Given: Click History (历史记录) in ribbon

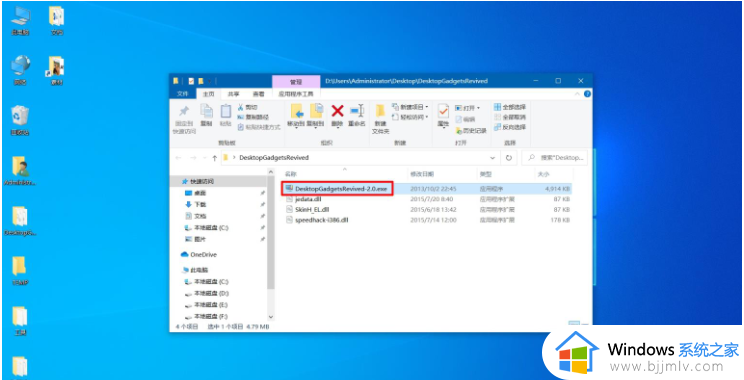Looking at the screenshot, I should 471,130.
